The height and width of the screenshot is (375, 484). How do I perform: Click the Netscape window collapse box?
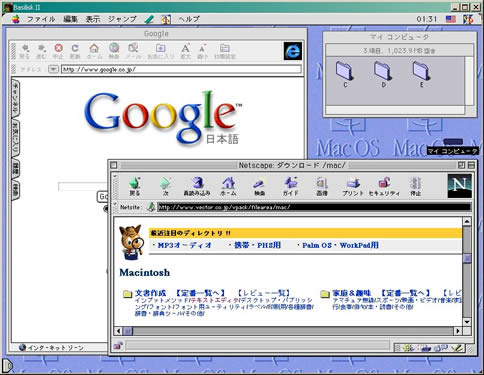pyautogui.click(x=471, y=165)
